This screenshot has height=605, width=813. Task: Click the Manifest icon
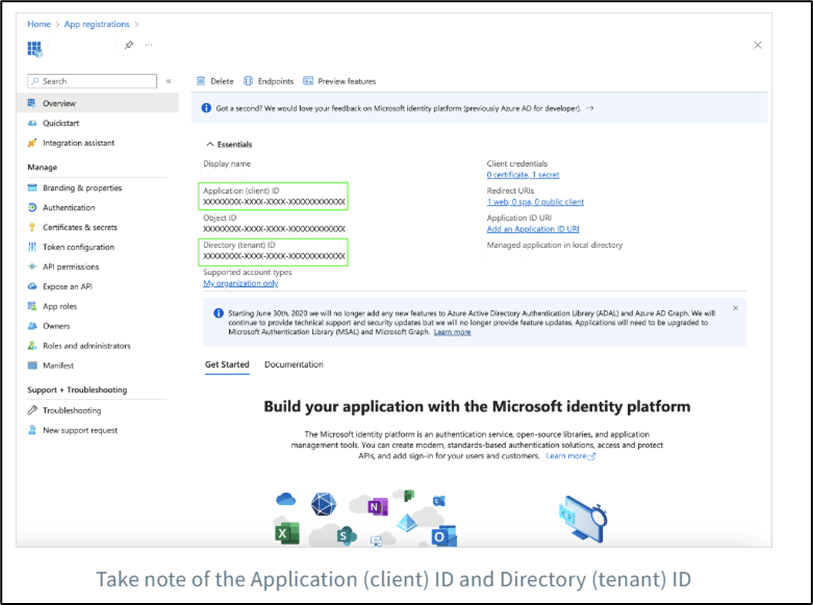pos(32,365)
